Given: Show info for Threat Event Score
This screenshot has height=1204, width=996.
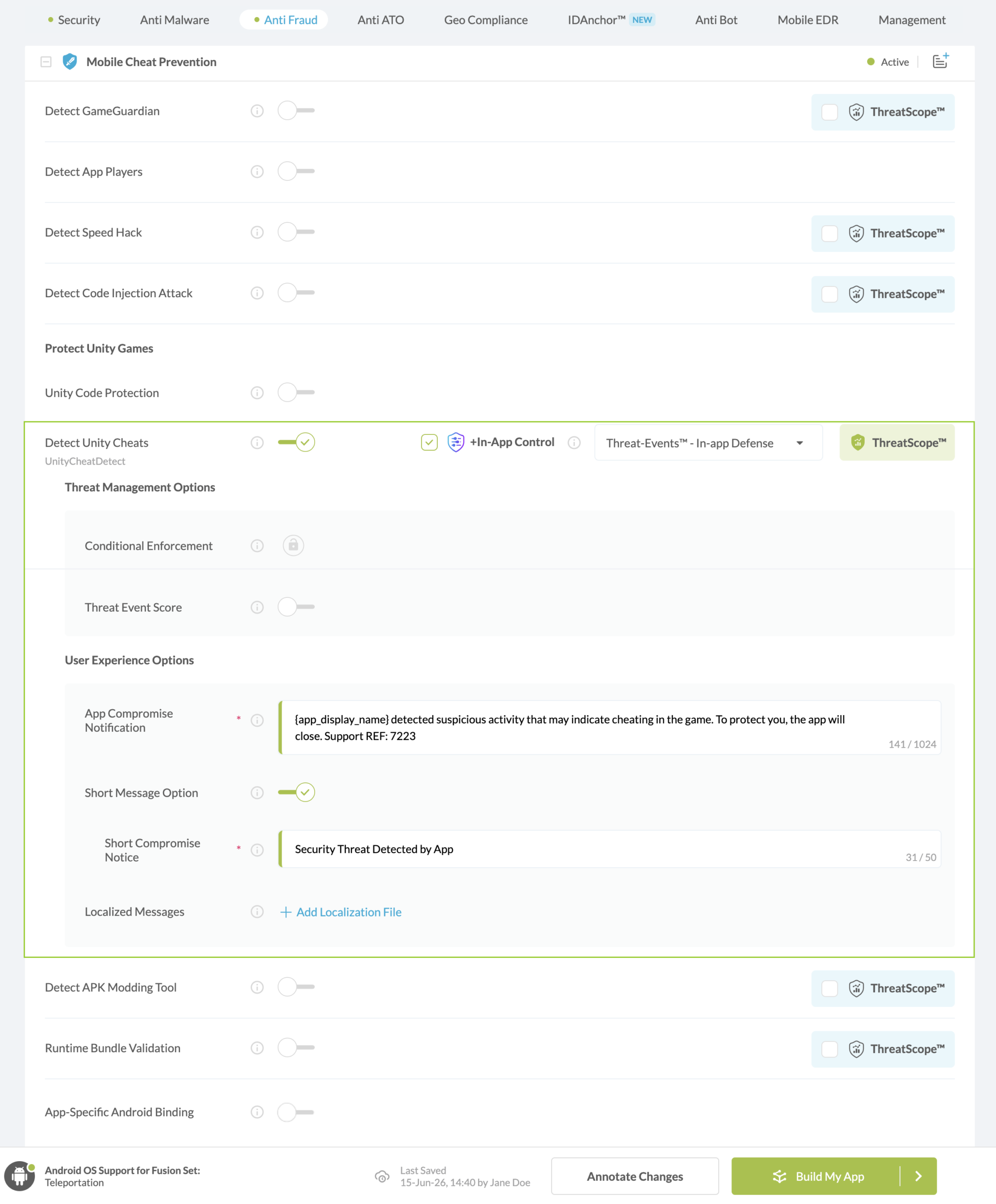Looking at the screenshot, I should tap(257, 607).
